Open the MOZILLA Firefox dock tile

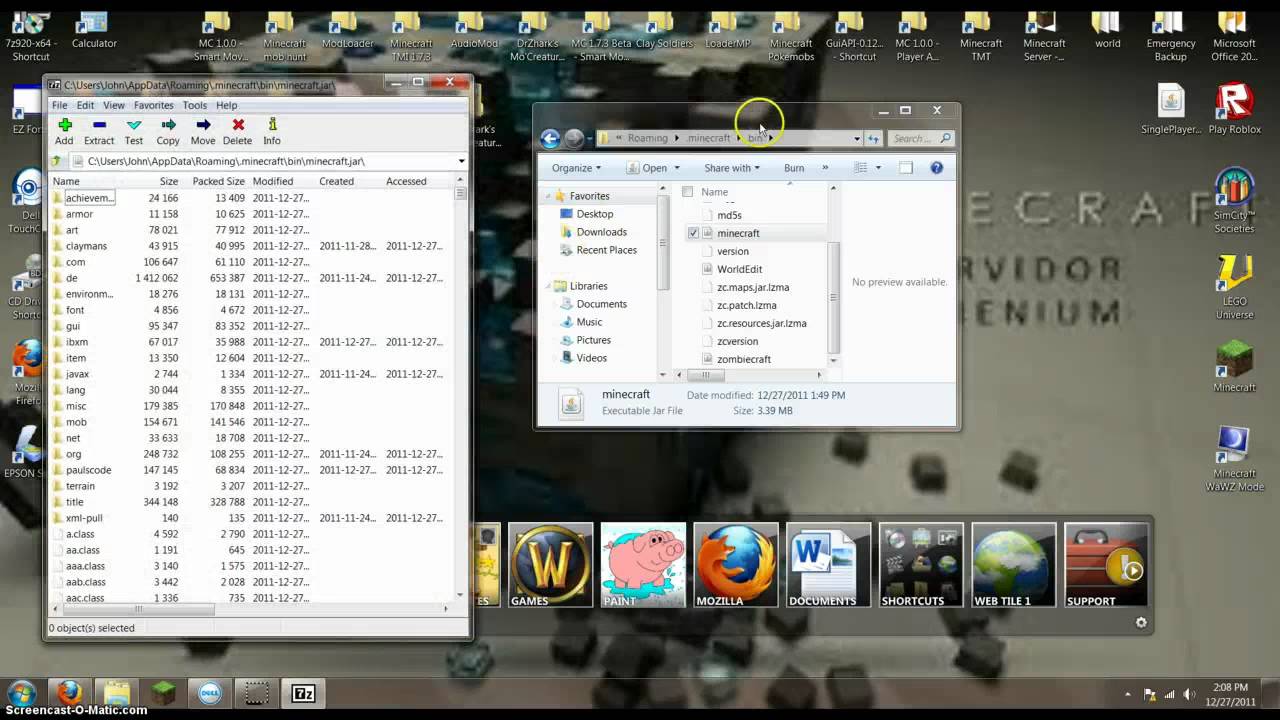(x=736, y=565)
